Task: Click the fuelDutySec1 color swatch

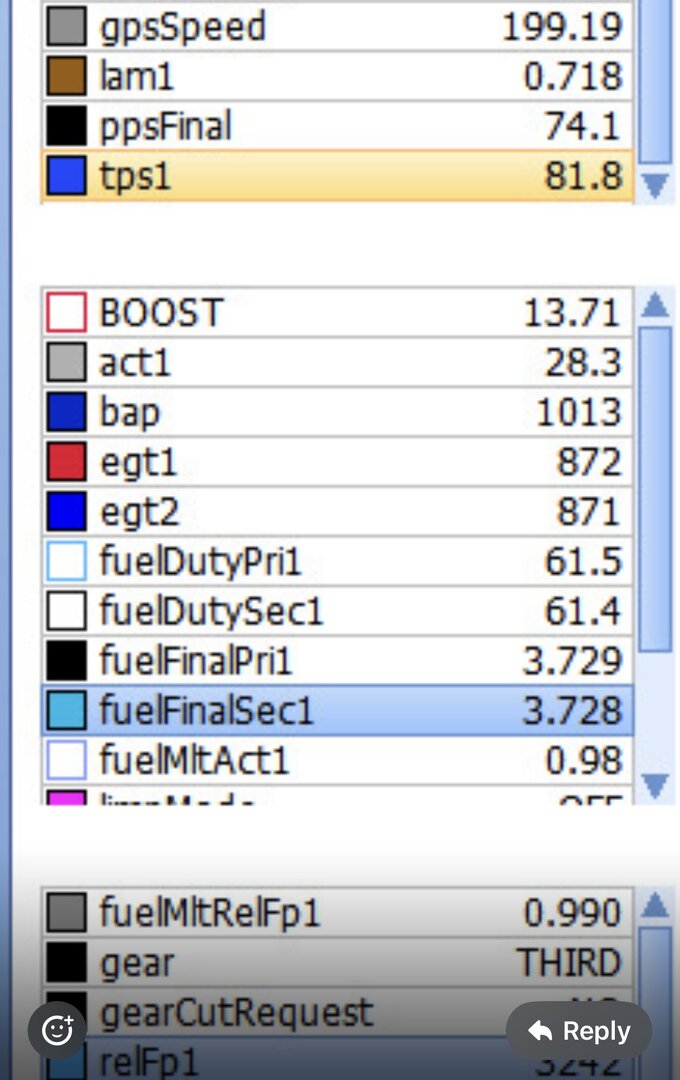Action: click(67, 610)
